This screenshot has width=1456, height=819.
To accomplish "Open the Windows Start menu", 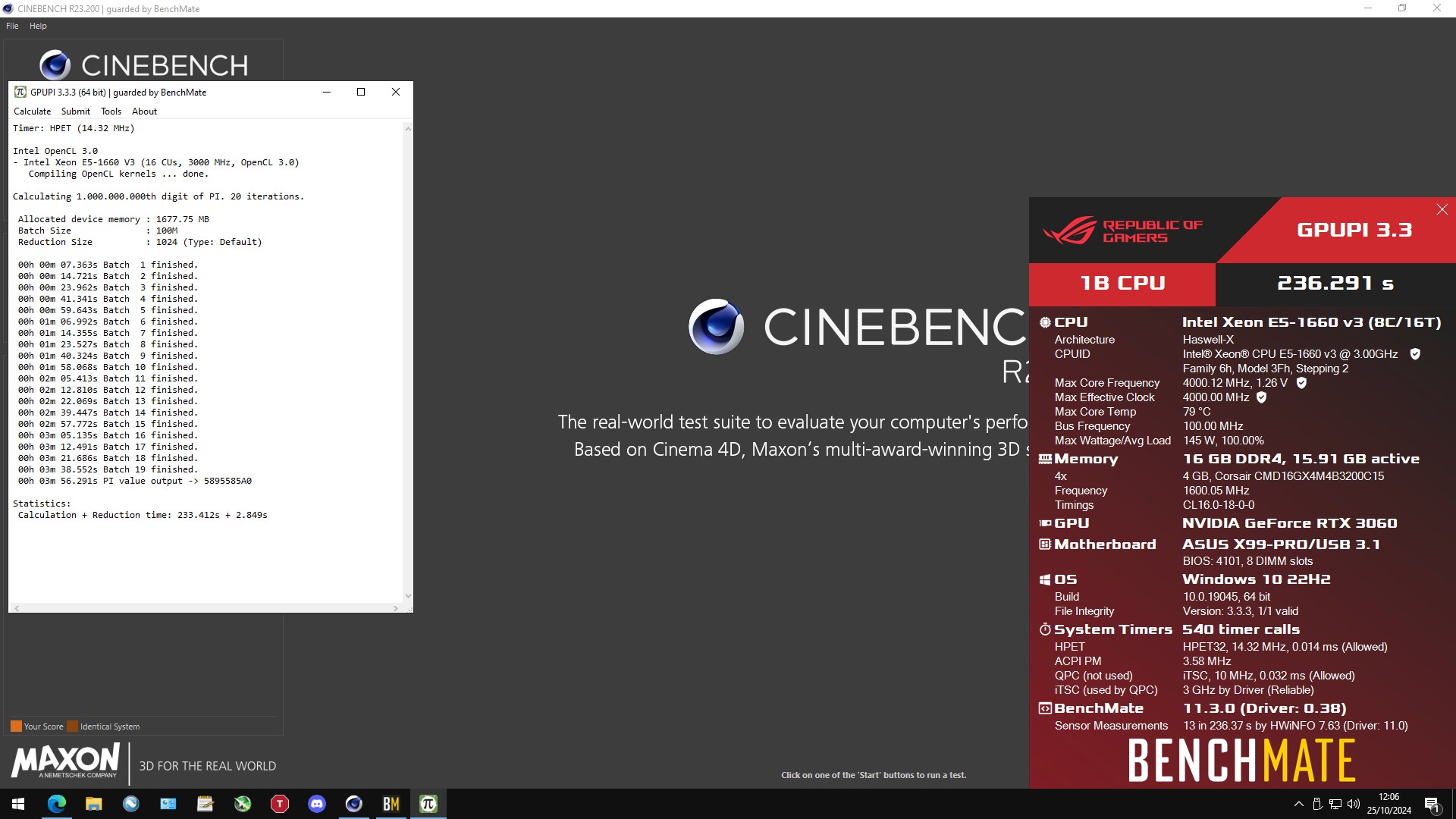I will (x=18, y=804).
